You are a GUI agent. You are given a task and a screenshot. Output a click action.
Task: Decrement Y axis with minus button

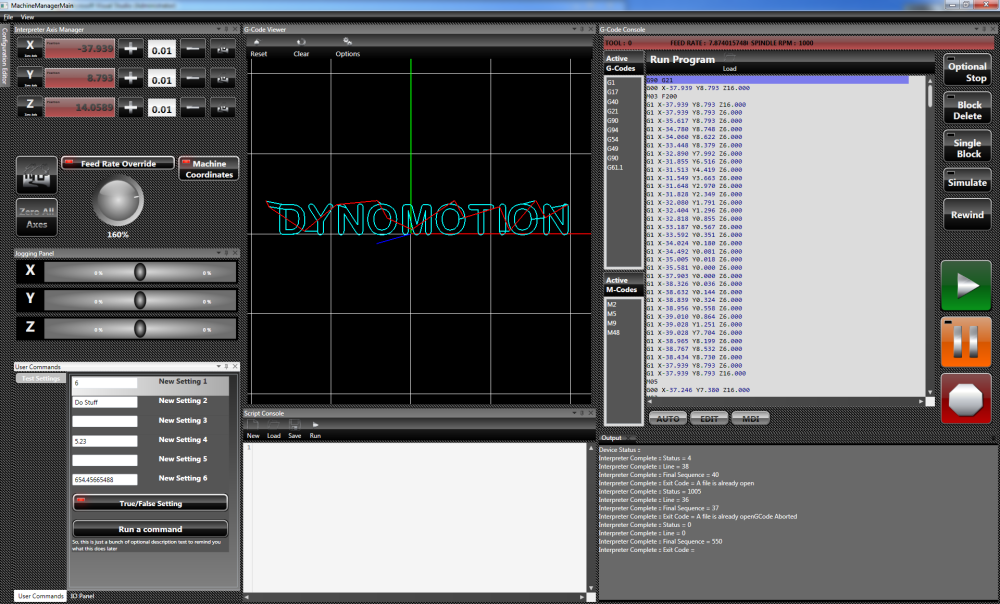(x=193, y=78)
